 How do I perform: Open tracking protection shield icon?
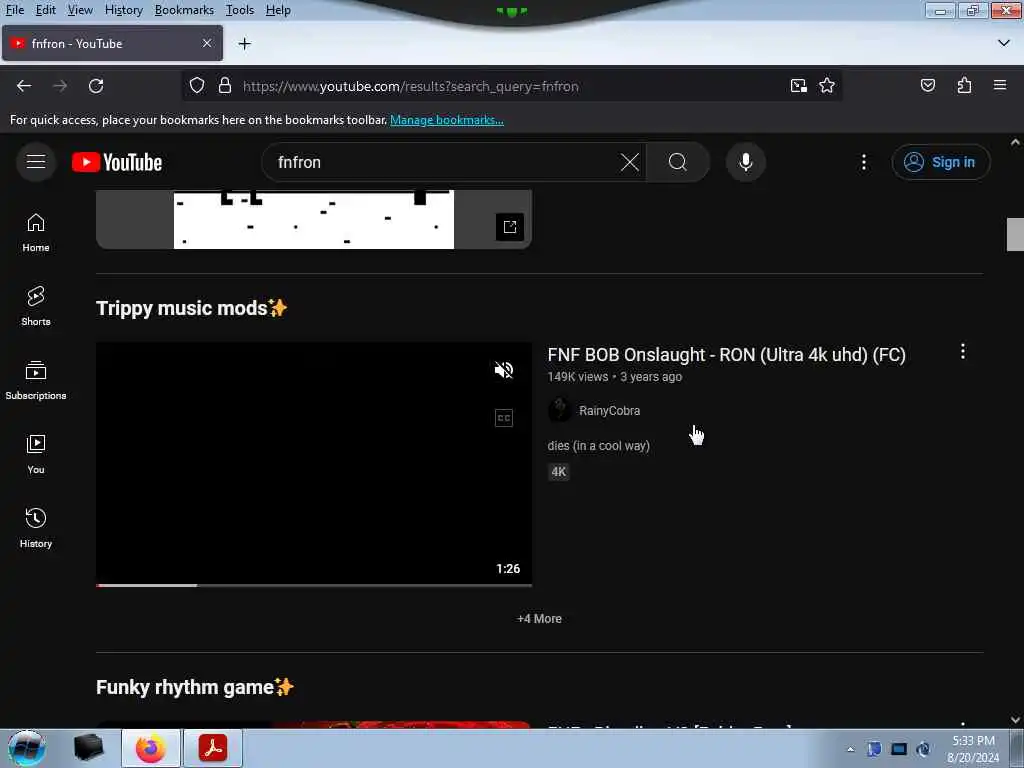(197, 86)
